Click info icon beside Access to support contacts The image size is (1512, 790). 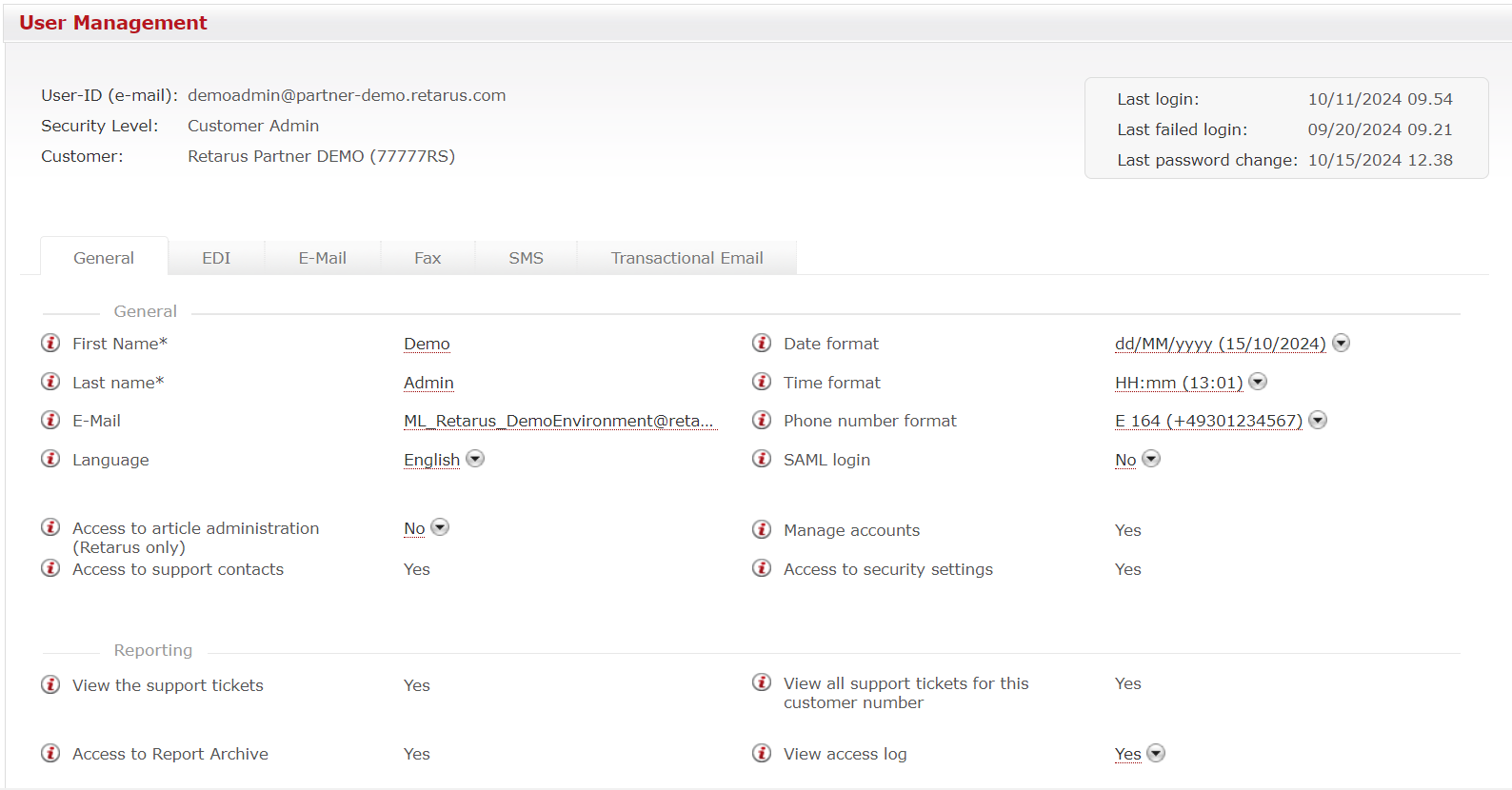click(x=50, y=568)
